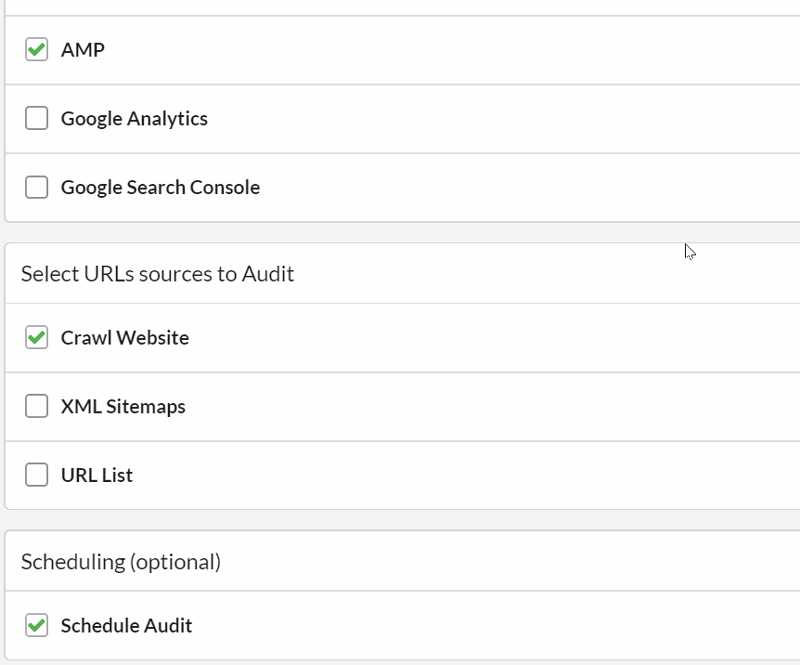Check the XML Sitemaps box
The width and height of the screenshot is (800, 665).
[x=36, y=406]
